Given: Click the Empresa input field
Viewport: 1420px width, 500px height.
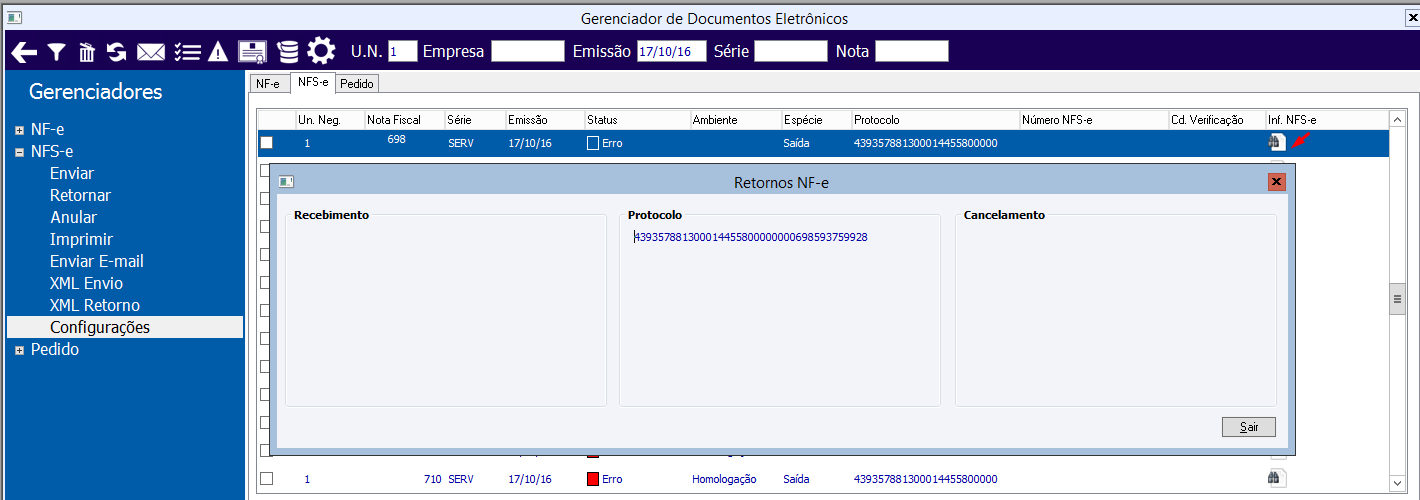Looking at the screenshot, I should (528, 51).
